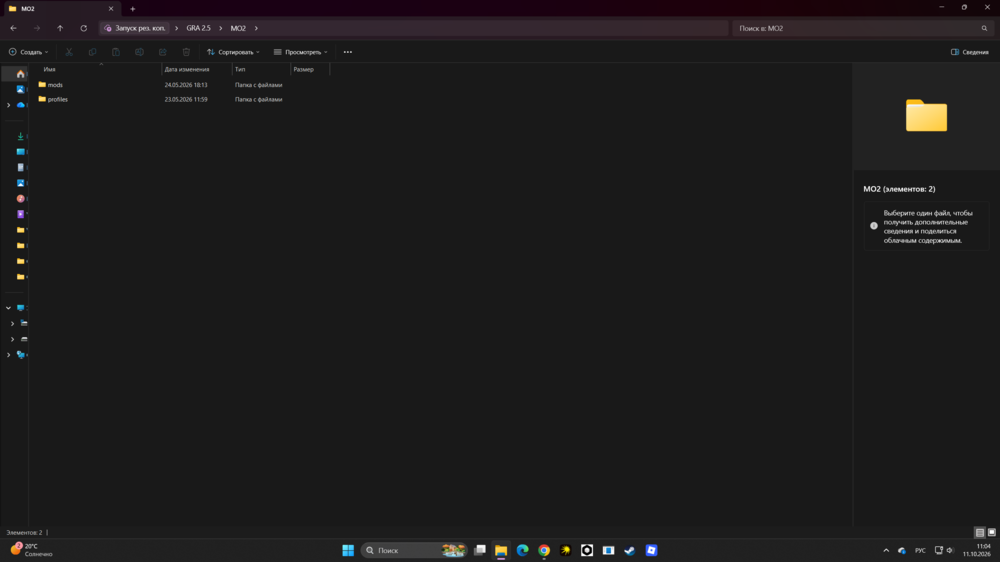Open Home in the navigation pane

(x=20, y=74)
